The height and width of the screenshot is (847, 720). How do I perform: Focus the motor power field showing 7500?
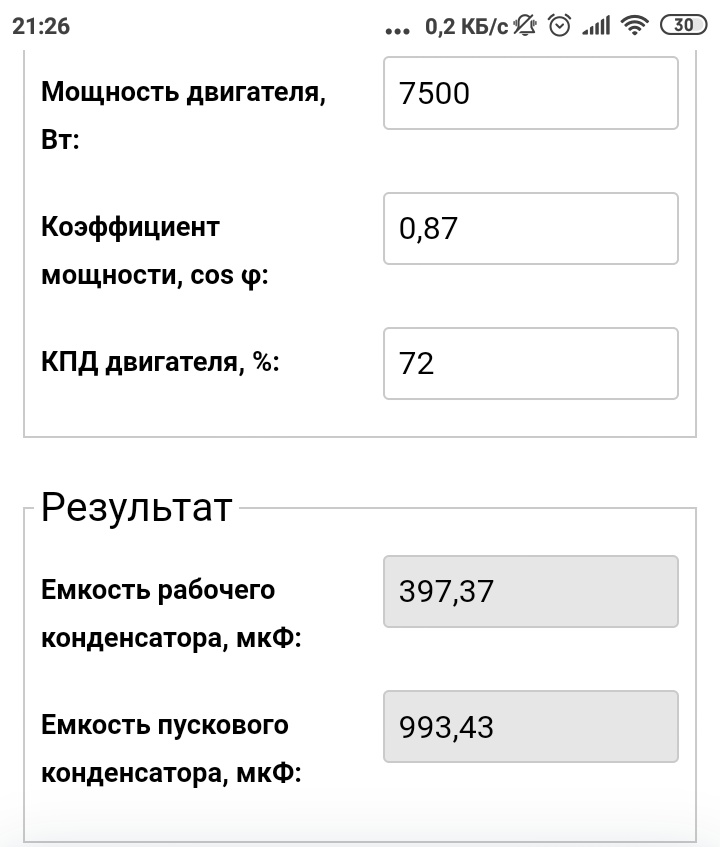[530, 93]
